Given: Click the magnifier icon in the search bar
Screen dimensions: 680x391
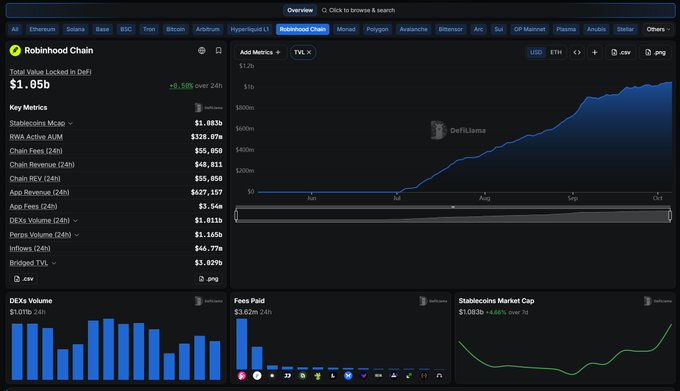Looking at the screenshot, I should (324, 10).
